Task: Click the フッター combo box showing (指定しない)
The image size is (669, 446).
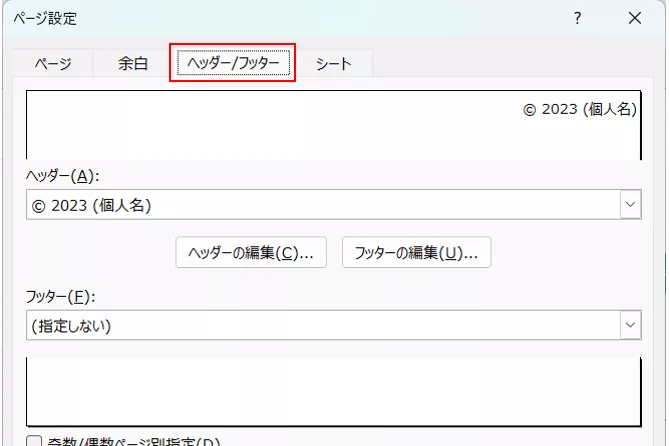Action: (322, 325)
